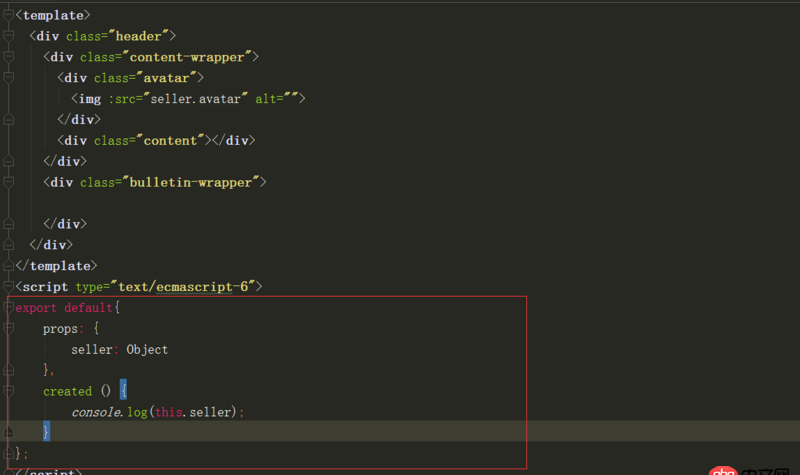
Task: Collapse the script tag fold marker
Action: point(8,286)
